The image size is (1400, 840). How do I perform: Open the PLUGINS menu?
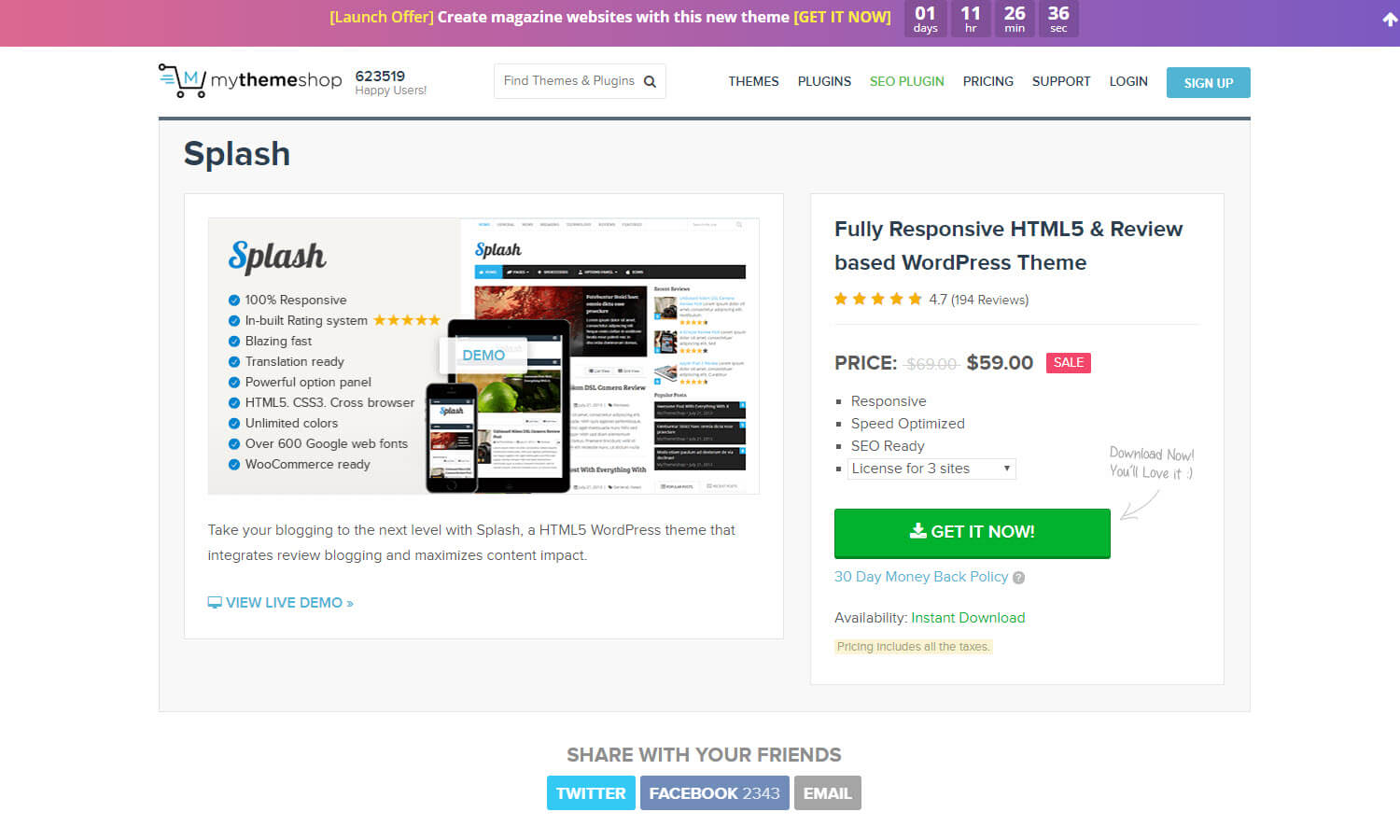(x=824, y=81)
